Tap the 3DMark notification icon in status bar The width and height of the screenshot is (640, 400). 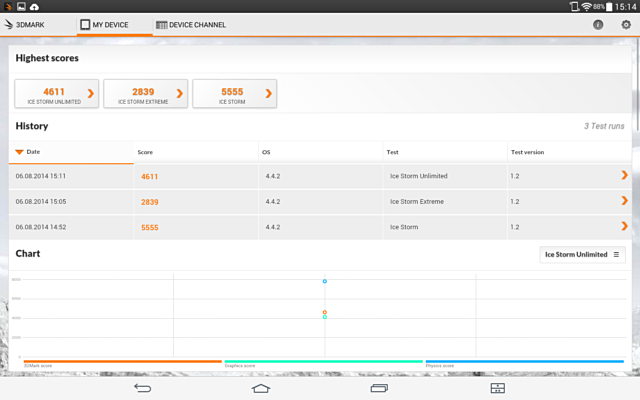pyautogui.click(x=8, y=7)
